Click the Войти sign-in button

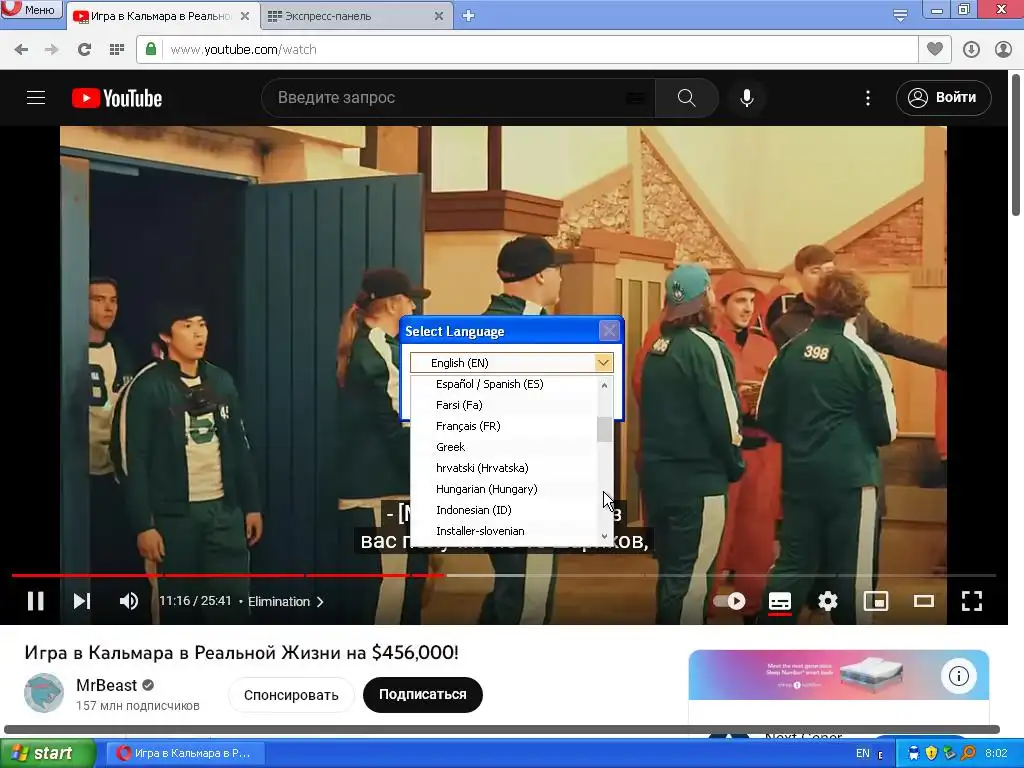tap(944, 98)
